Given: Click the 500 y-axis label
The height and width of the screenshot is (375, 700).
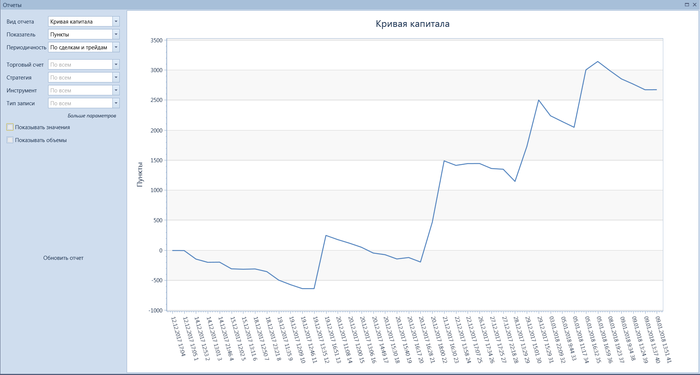Looking at the screenshot, I should [158, 220].
